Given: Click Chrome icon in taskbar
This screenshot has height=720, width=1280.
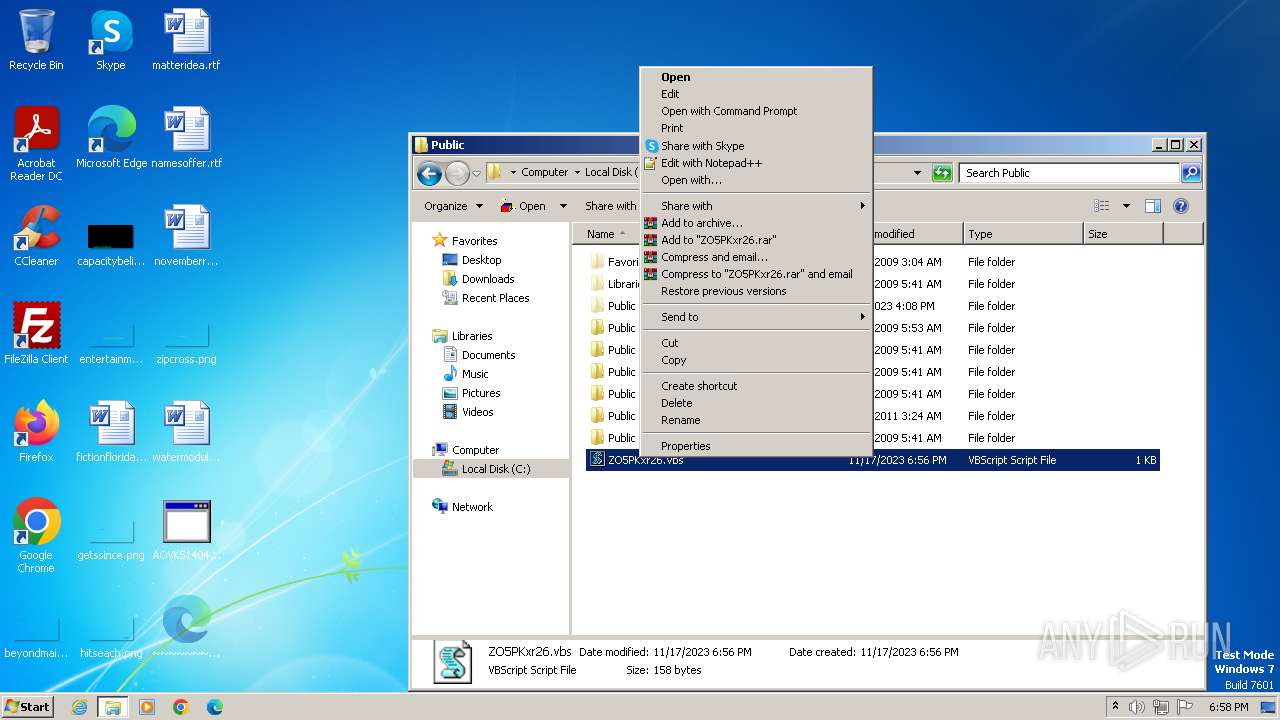Looking at the screenshot, I should click(x=180, y=707).
